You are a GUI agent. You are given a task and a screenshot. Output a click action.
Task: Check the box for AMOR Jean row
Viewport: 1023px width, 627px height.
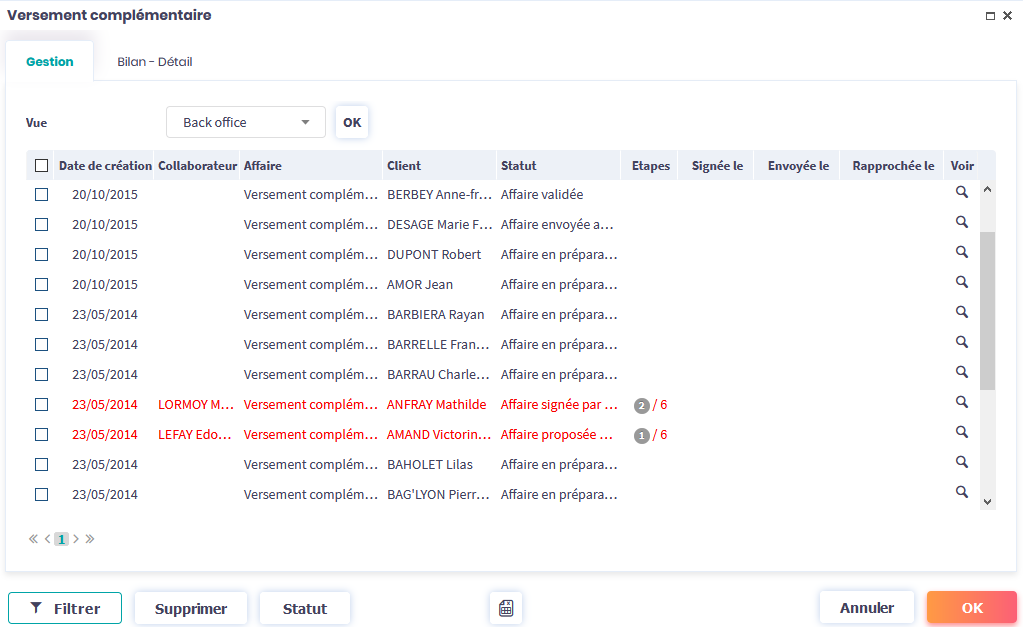pyautogui.click(x=41, y=285)
